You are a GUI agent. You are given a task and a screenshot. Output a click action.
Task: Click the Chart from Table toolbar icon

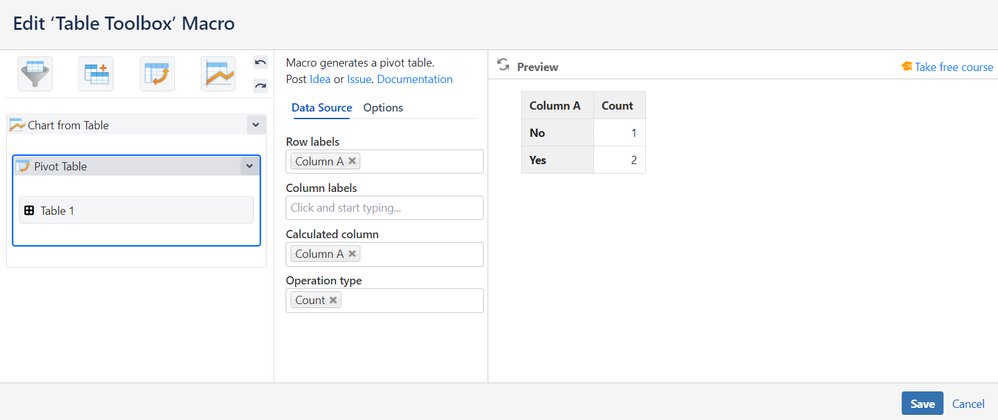(x=218, y=74)
